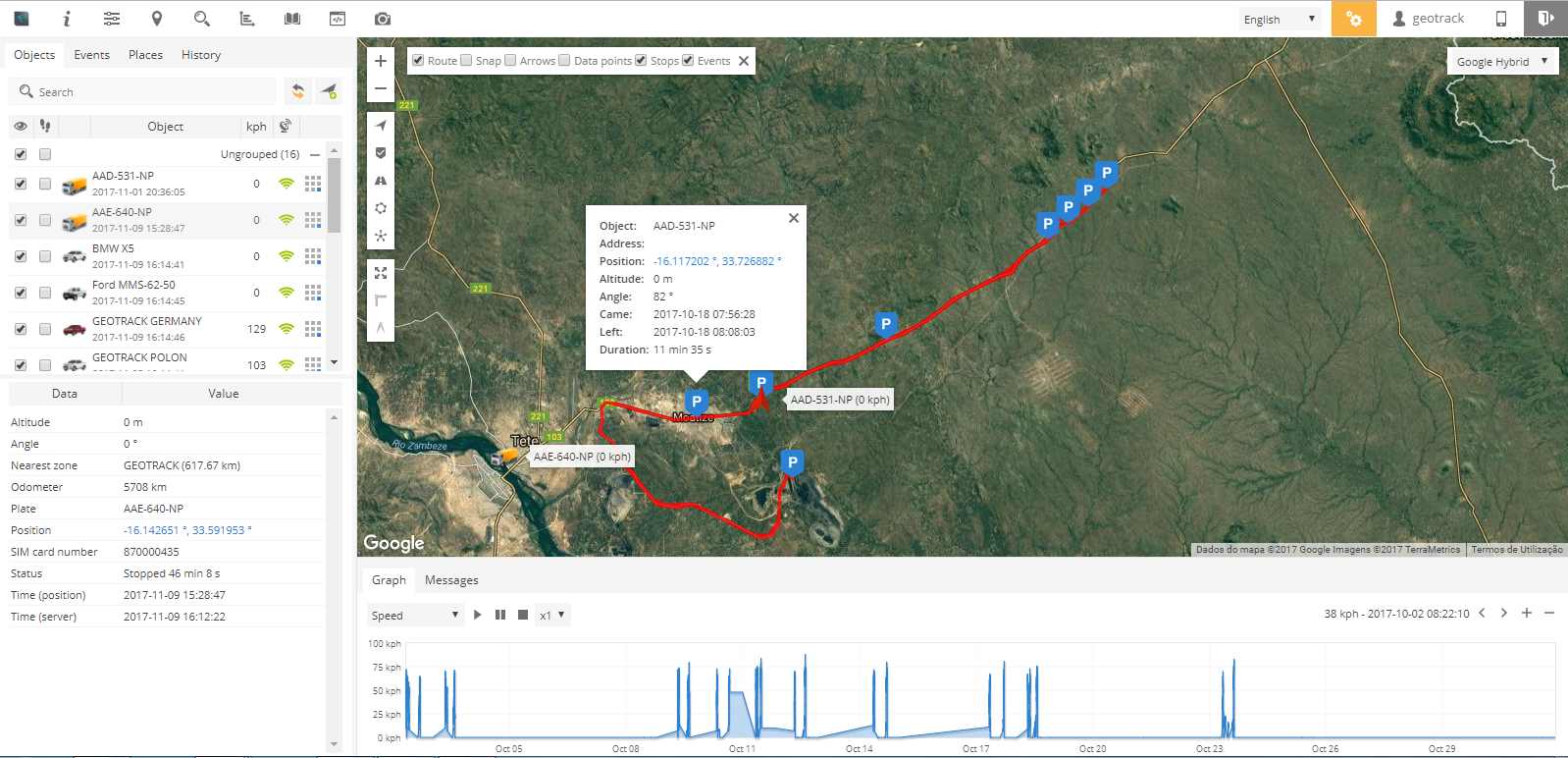Click the reload objects arrows icon
1568x758 pixels.
298,91
